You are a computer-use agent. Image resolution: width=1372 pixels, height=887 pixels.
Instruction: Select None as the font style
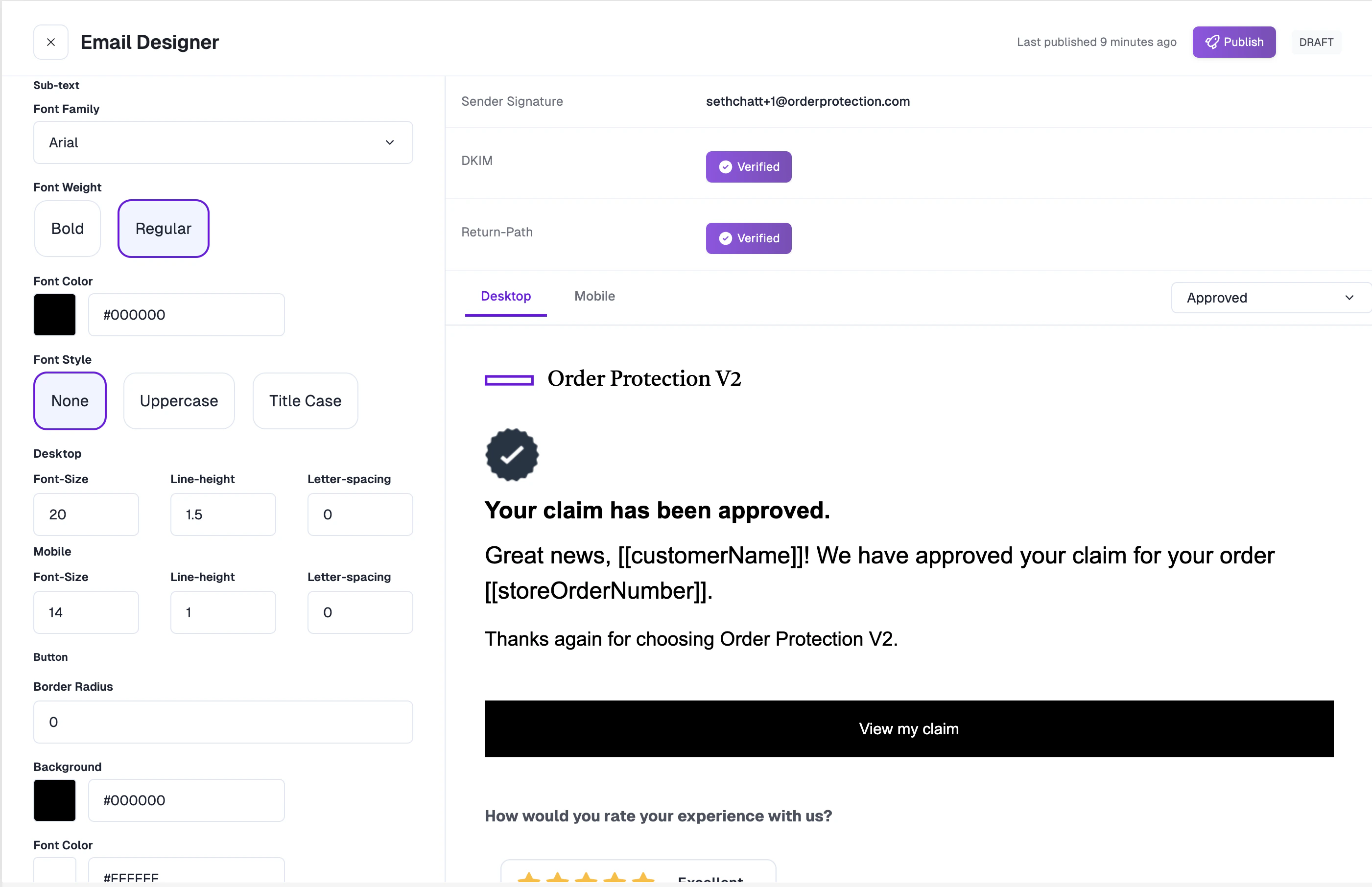(70, 401)
